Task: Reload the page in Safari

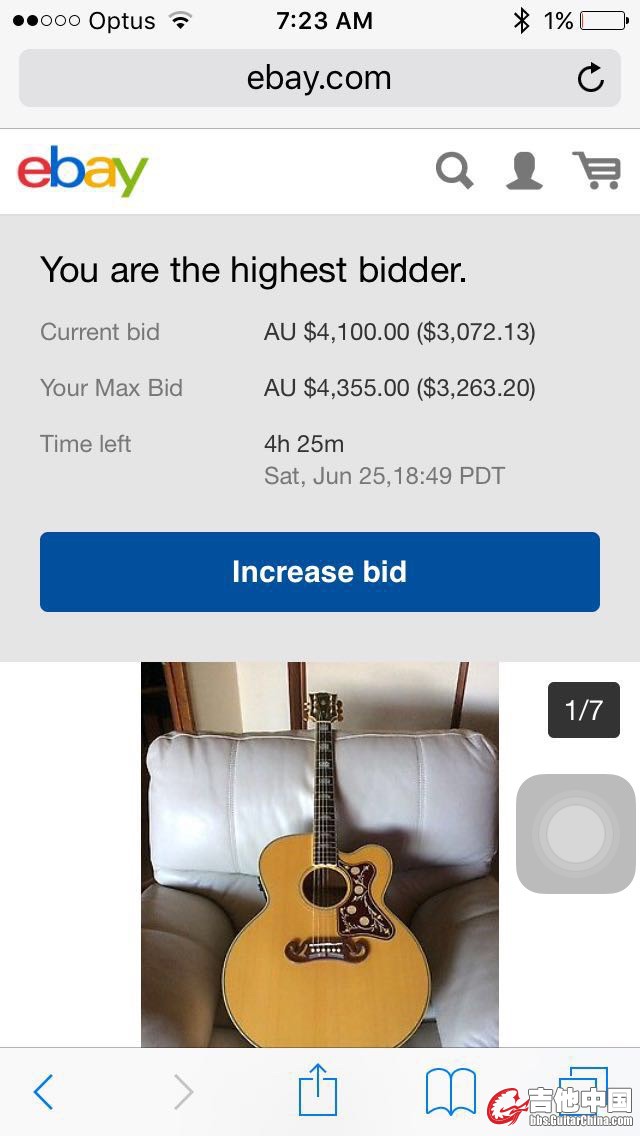Action: pos(591,78)
